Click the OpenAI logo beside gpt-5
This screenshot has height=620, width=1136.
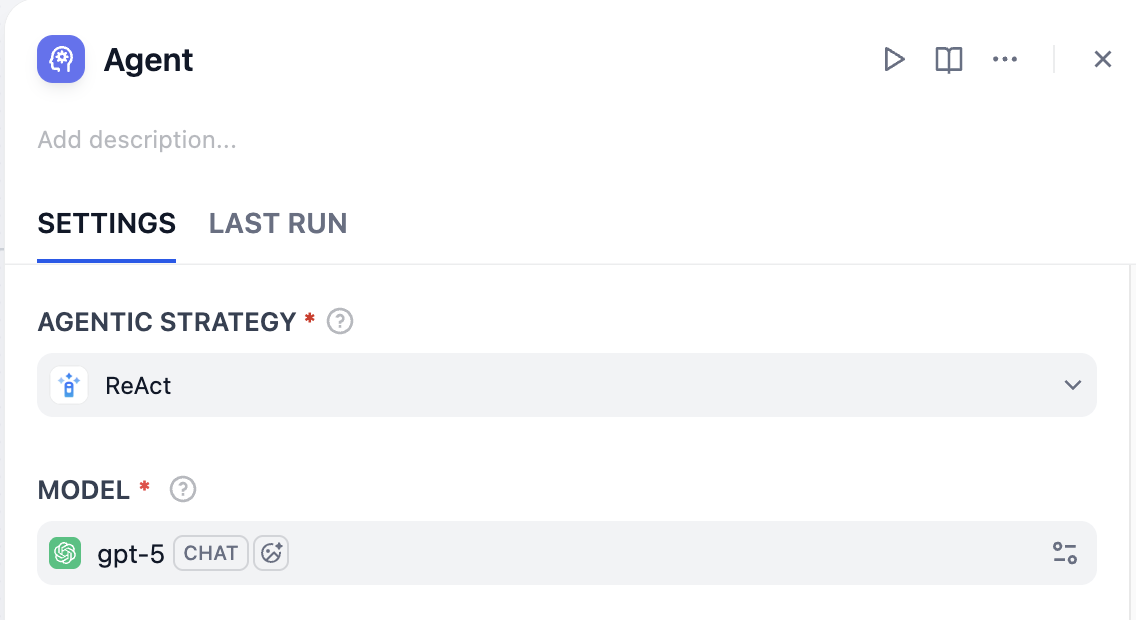(66, 553)
